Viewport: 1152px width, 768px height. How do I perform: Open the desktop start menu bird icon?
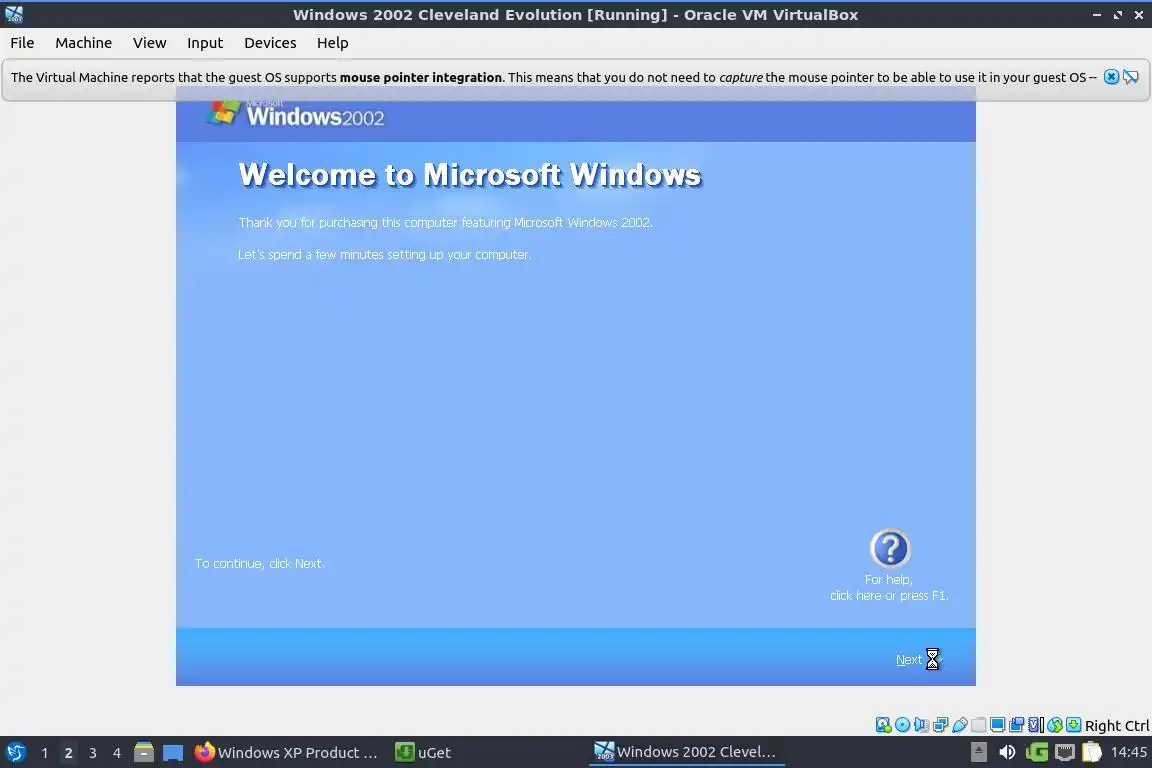click(x=15, y=753)
